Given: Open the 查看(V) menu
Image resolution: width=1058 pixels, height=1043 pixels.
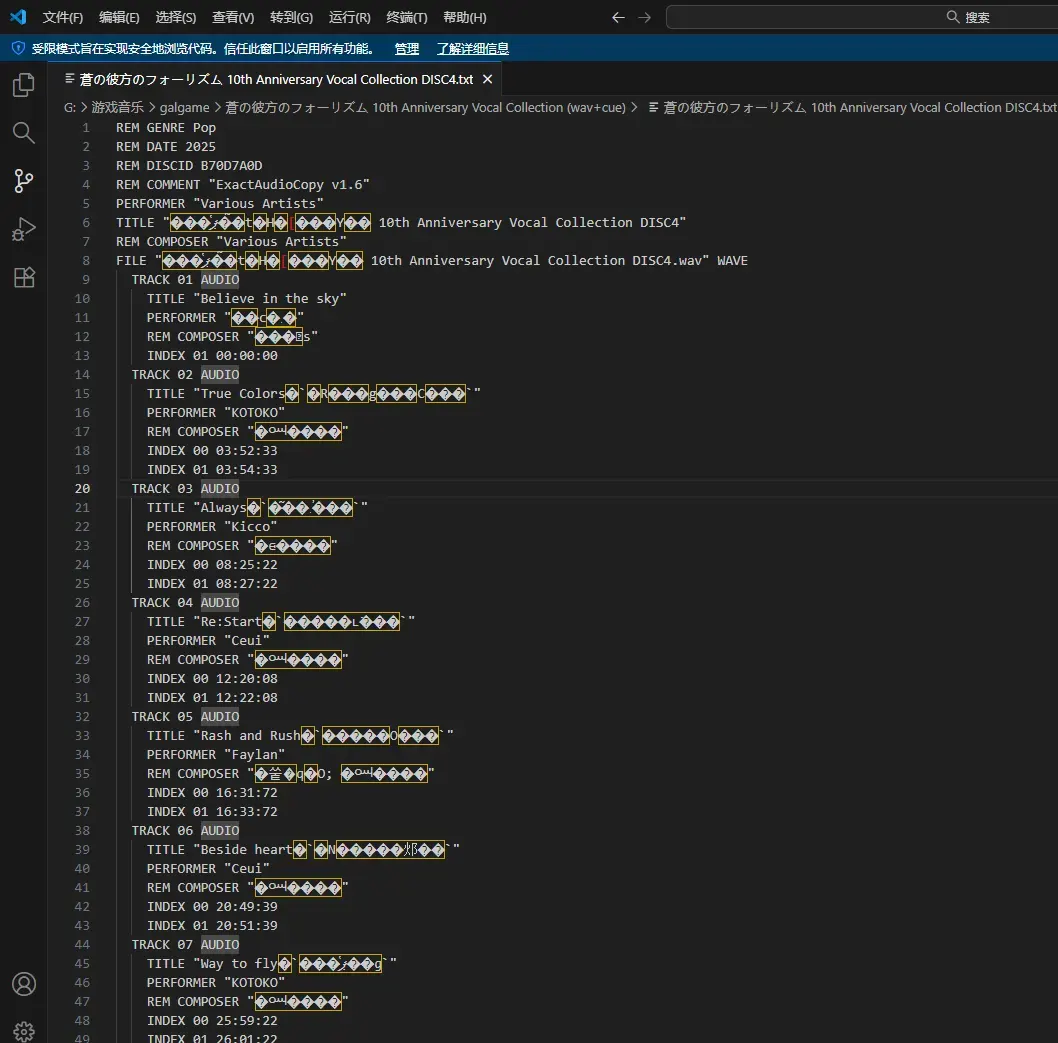Looking at the screenshot, I should click(x=233, y=18).
